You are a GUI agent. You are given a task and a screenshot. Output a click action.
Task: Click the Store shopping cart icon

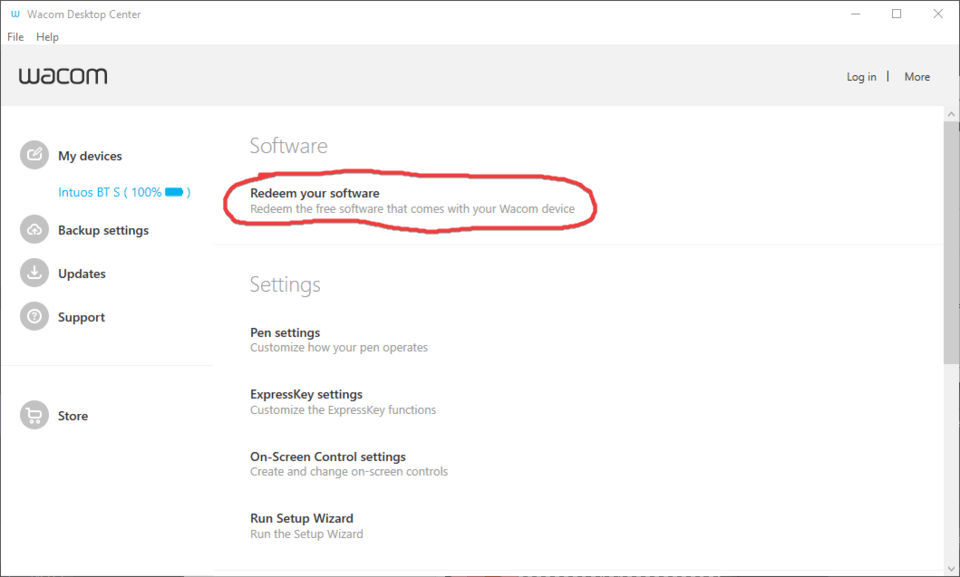pos(34,416)
